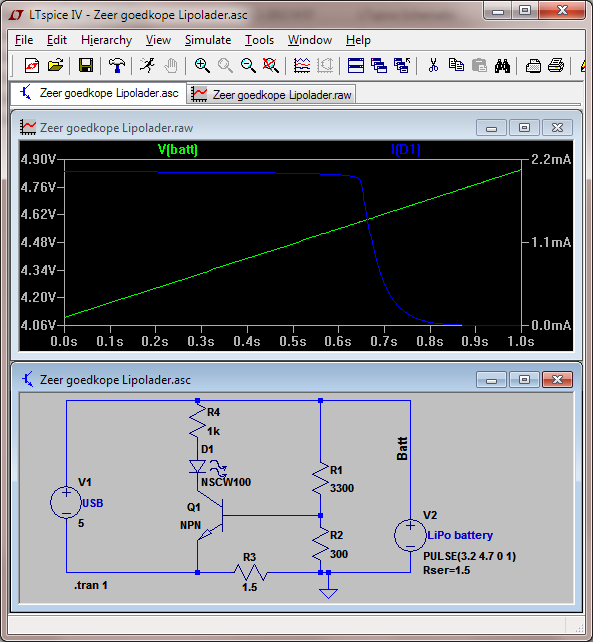Autorange the waveform plot axes
Viewport: 593px width, 642px height.
[302, 66]
